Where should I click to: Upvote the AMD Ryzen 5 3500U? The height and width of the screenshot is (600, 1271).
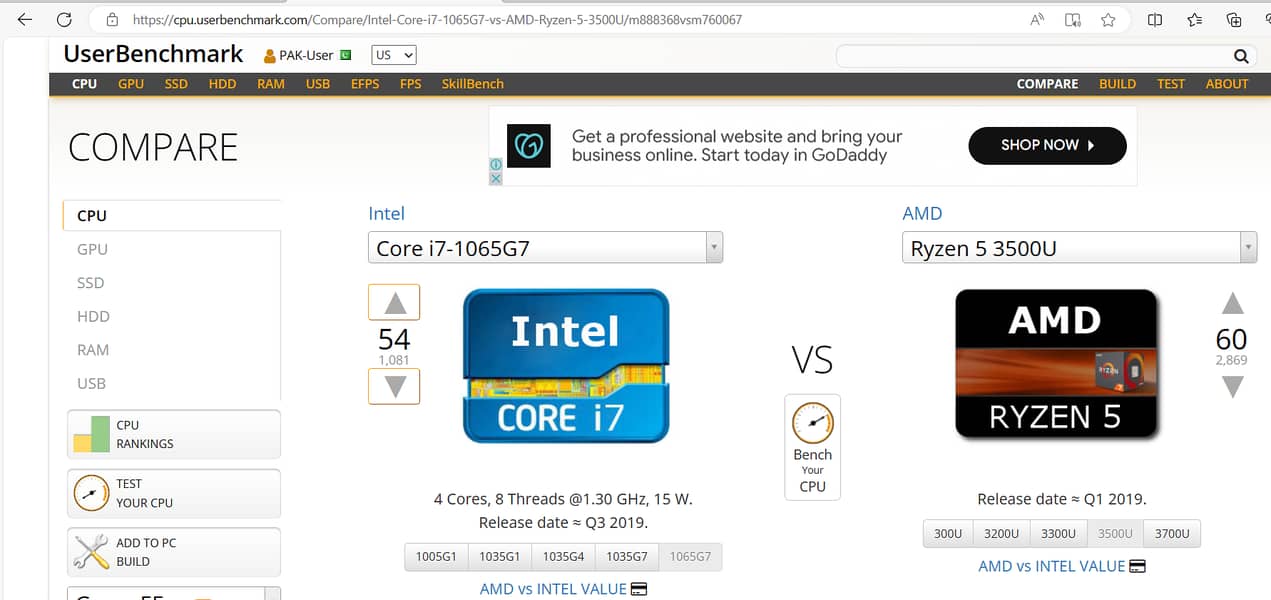(1232, 303)
